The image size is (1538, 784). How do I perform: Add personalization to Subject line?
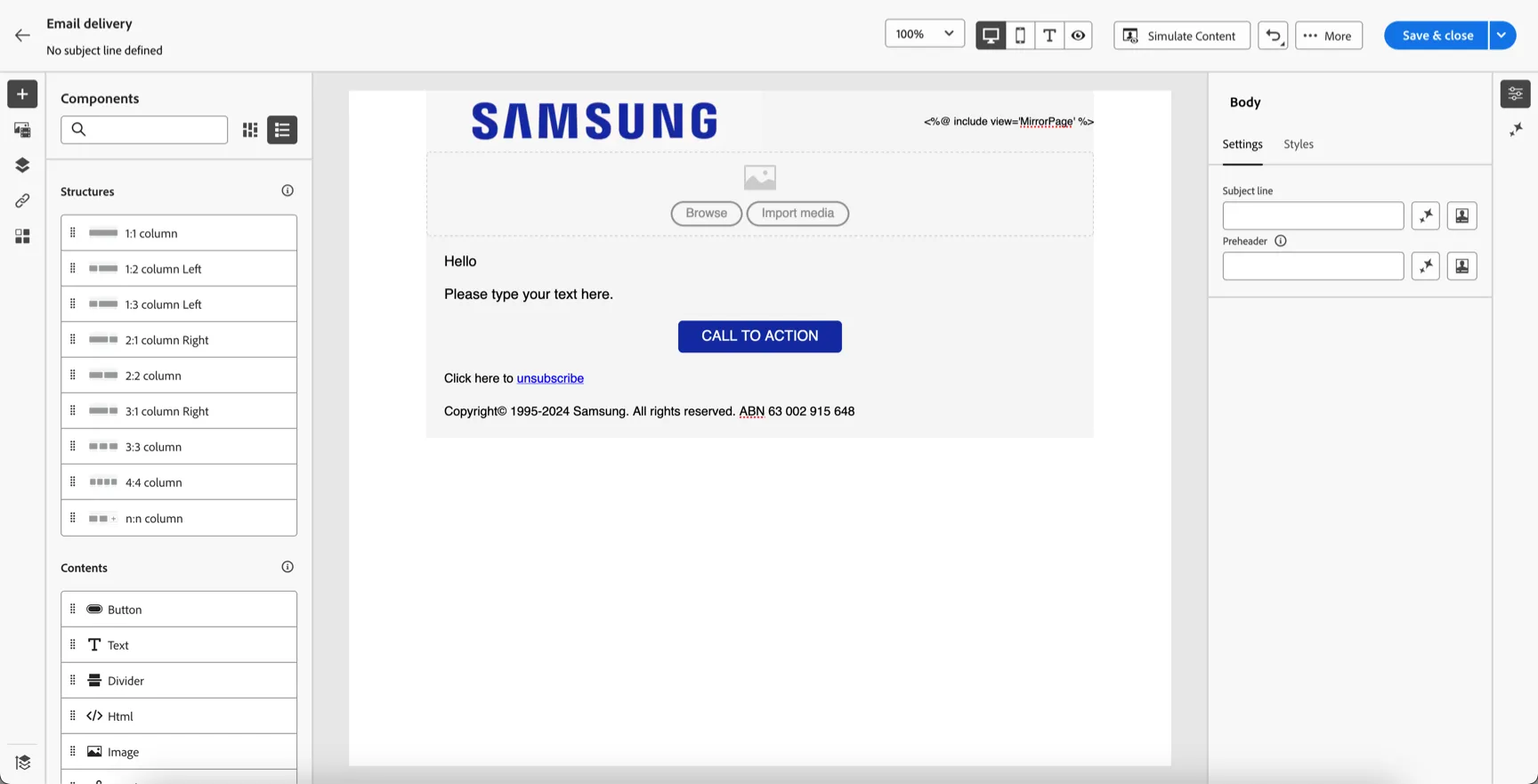(1462, 216)
